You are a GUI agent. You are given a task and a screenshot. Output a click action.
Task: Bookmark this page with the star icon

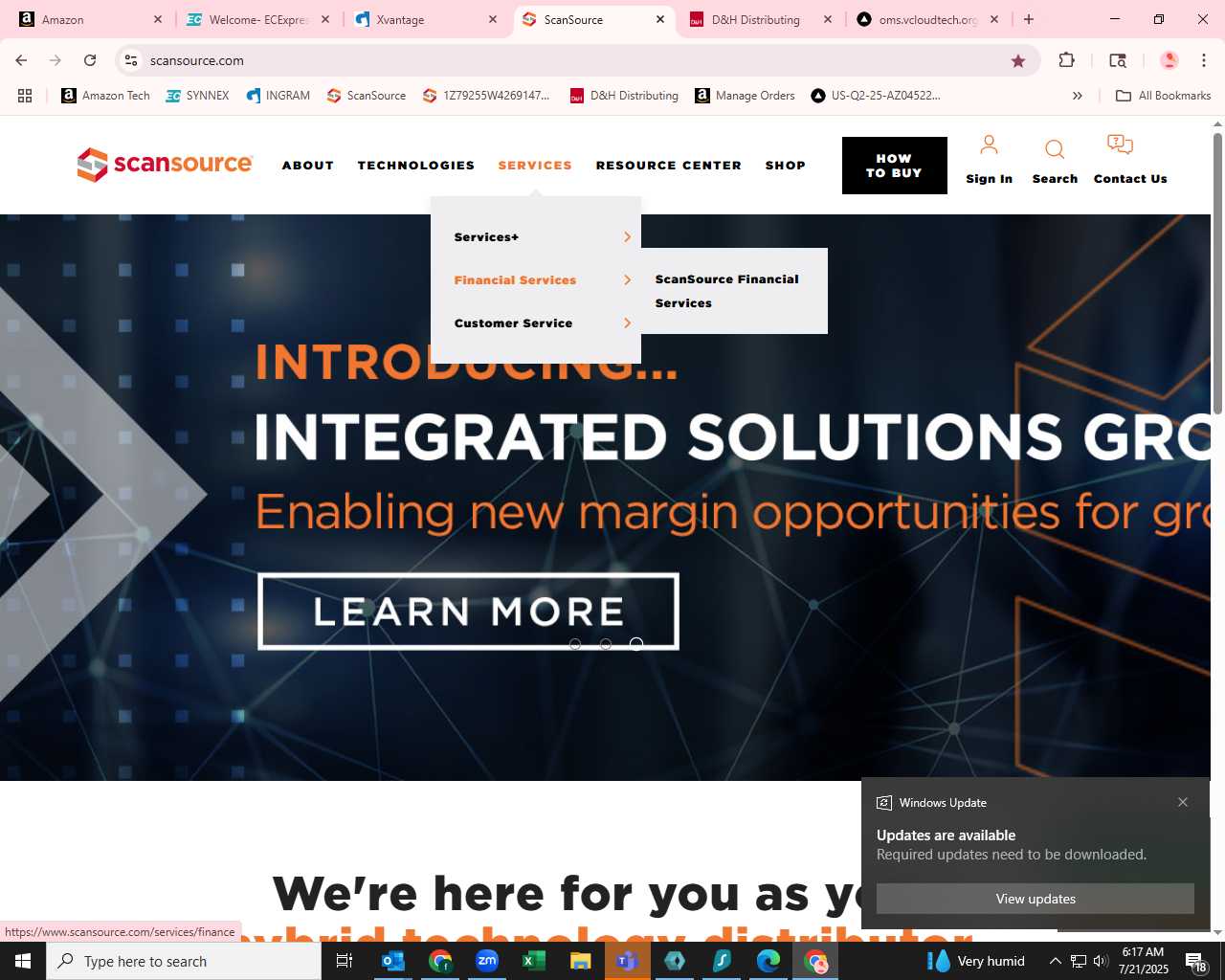click(1018, 60)
